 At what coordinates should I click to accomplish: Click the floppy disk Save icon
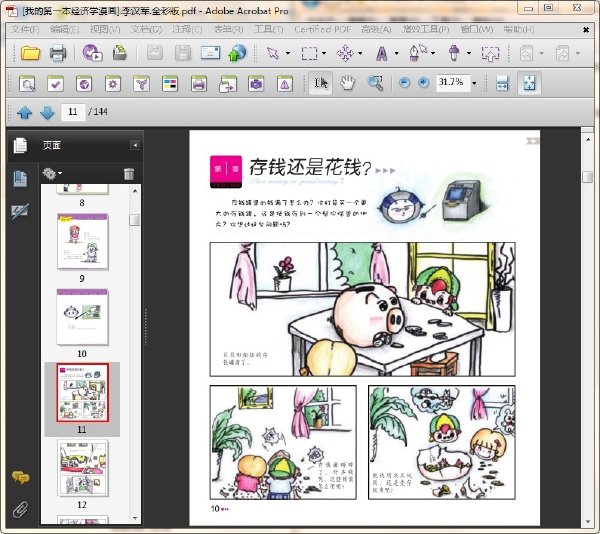coord(183,53)
